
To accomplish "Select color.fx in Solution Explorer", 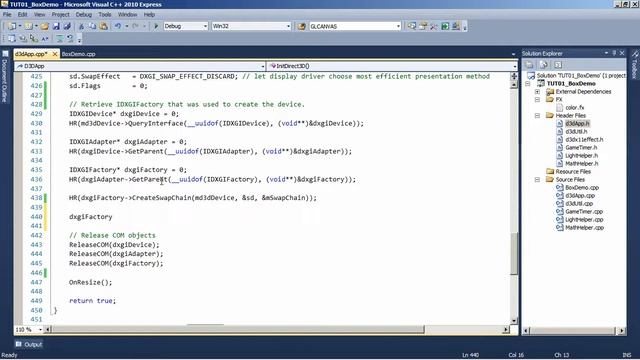I will point(575,108).
